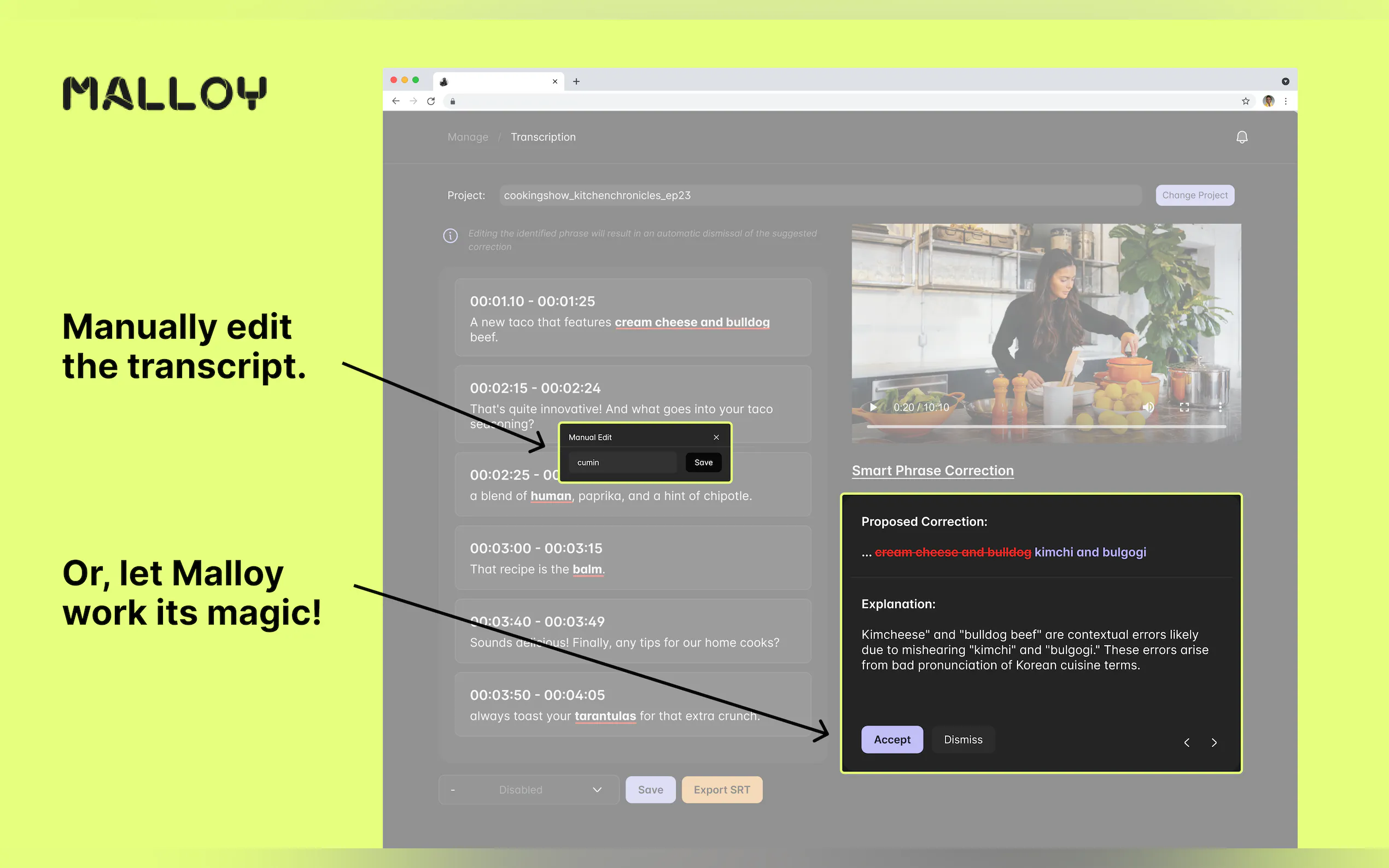Mute the video volume
This screenshot has height=868, width=1389.
click(x=1148, y=407)
